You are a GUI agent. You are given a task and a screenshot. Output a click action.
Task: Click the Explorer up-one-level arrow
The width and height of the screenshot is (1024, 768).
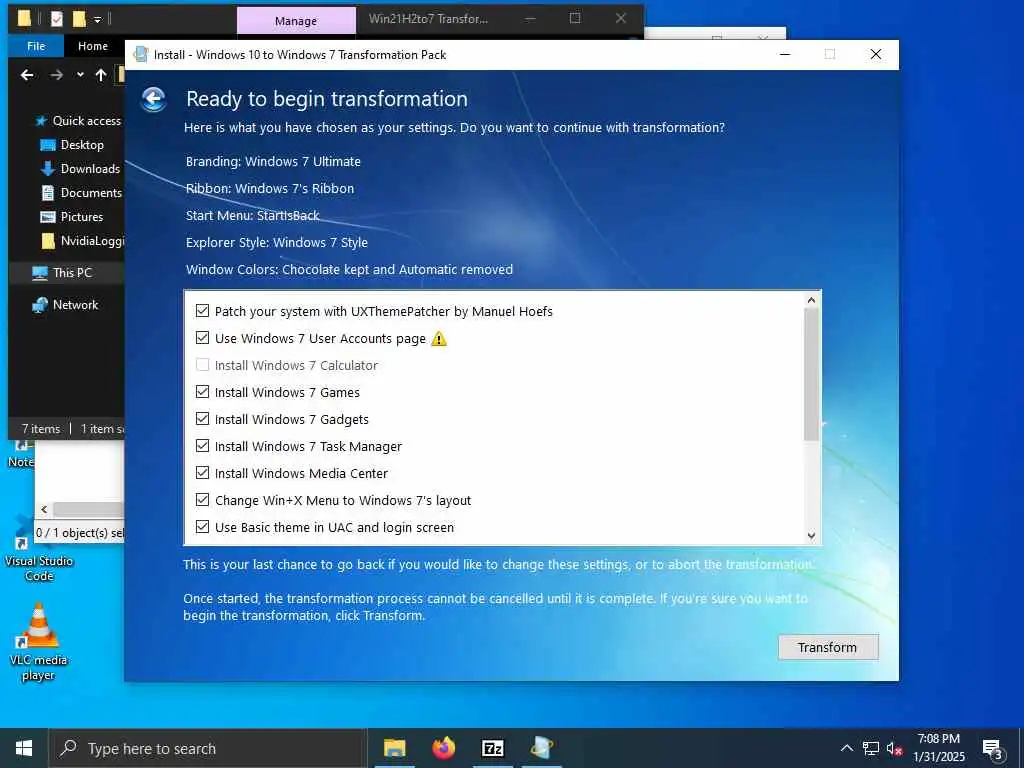coord(101,75)
